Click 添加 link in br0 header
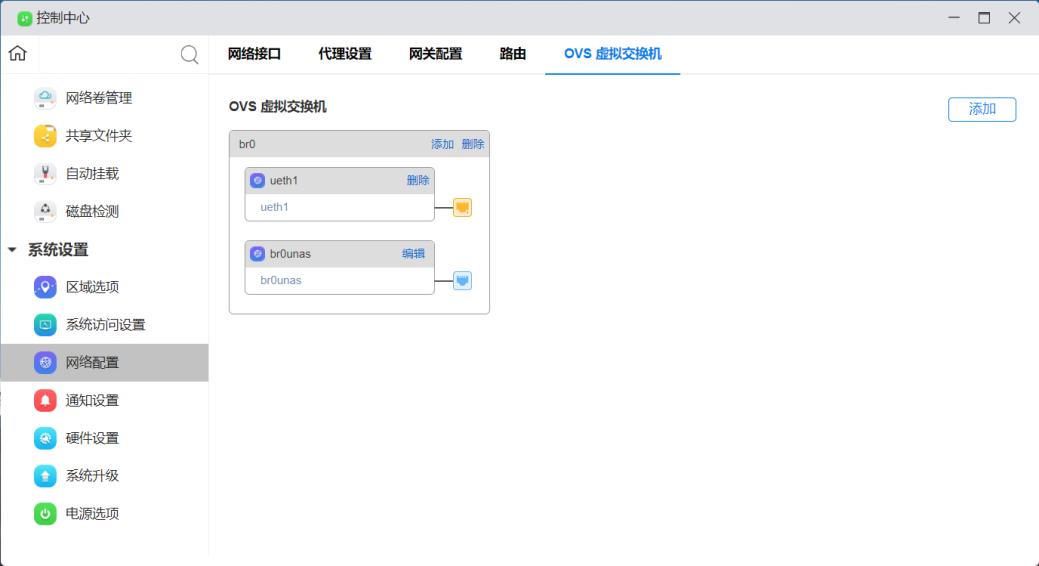The image size is (1039, 566). 442,145
